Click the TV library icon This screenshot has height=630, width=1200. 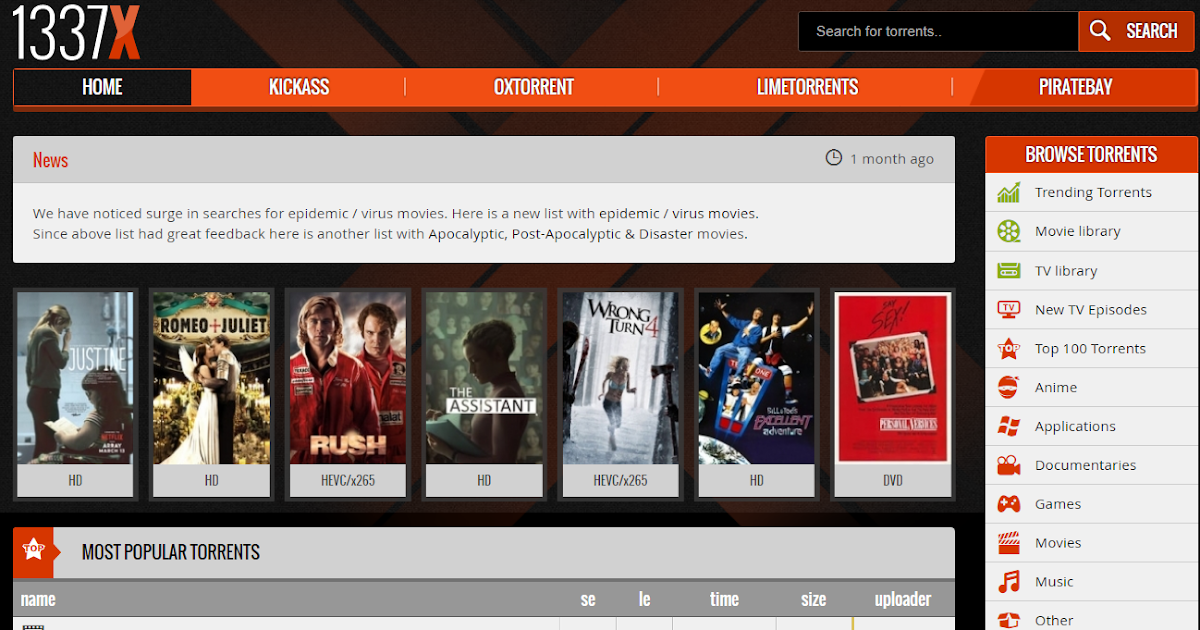point(1009,270)
